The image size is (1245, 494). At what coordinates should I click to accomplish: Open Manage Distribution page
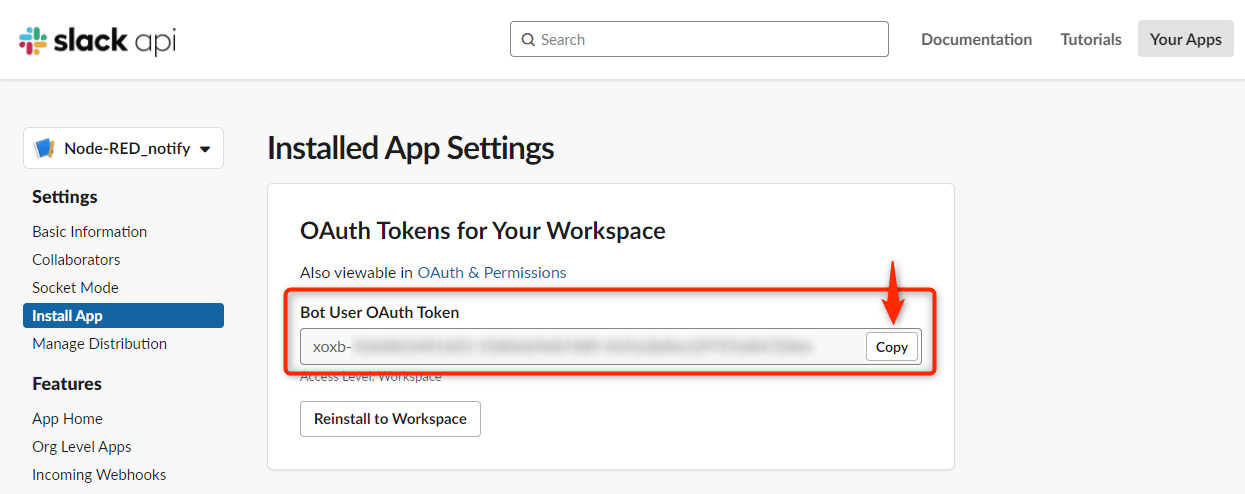pyautogui.click(x=99, y=343)
